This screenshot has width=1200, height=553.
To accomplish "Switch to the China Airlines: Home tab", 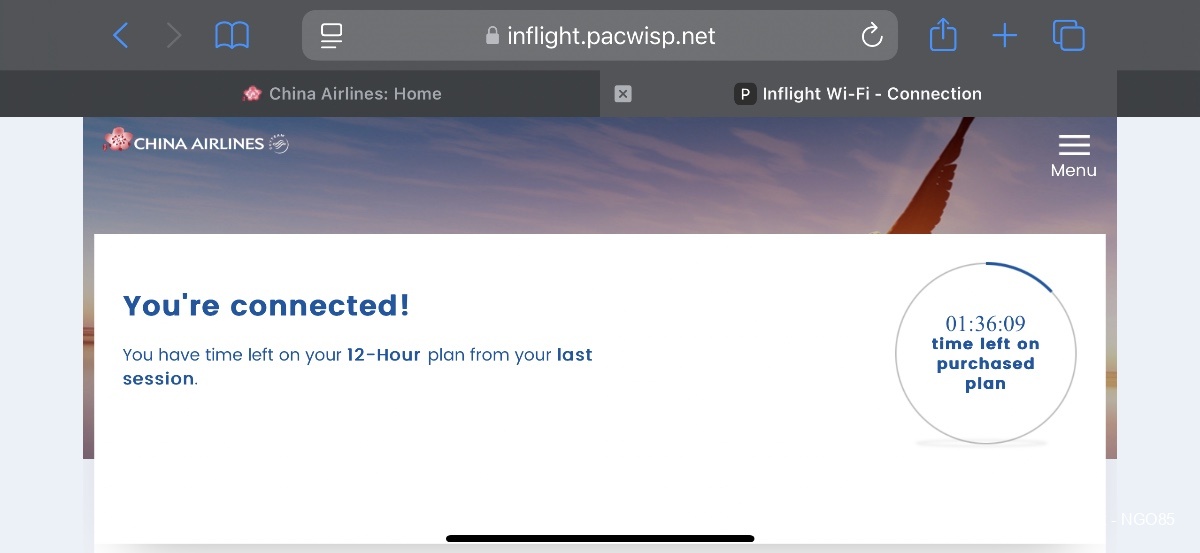I will coord(342,94).
